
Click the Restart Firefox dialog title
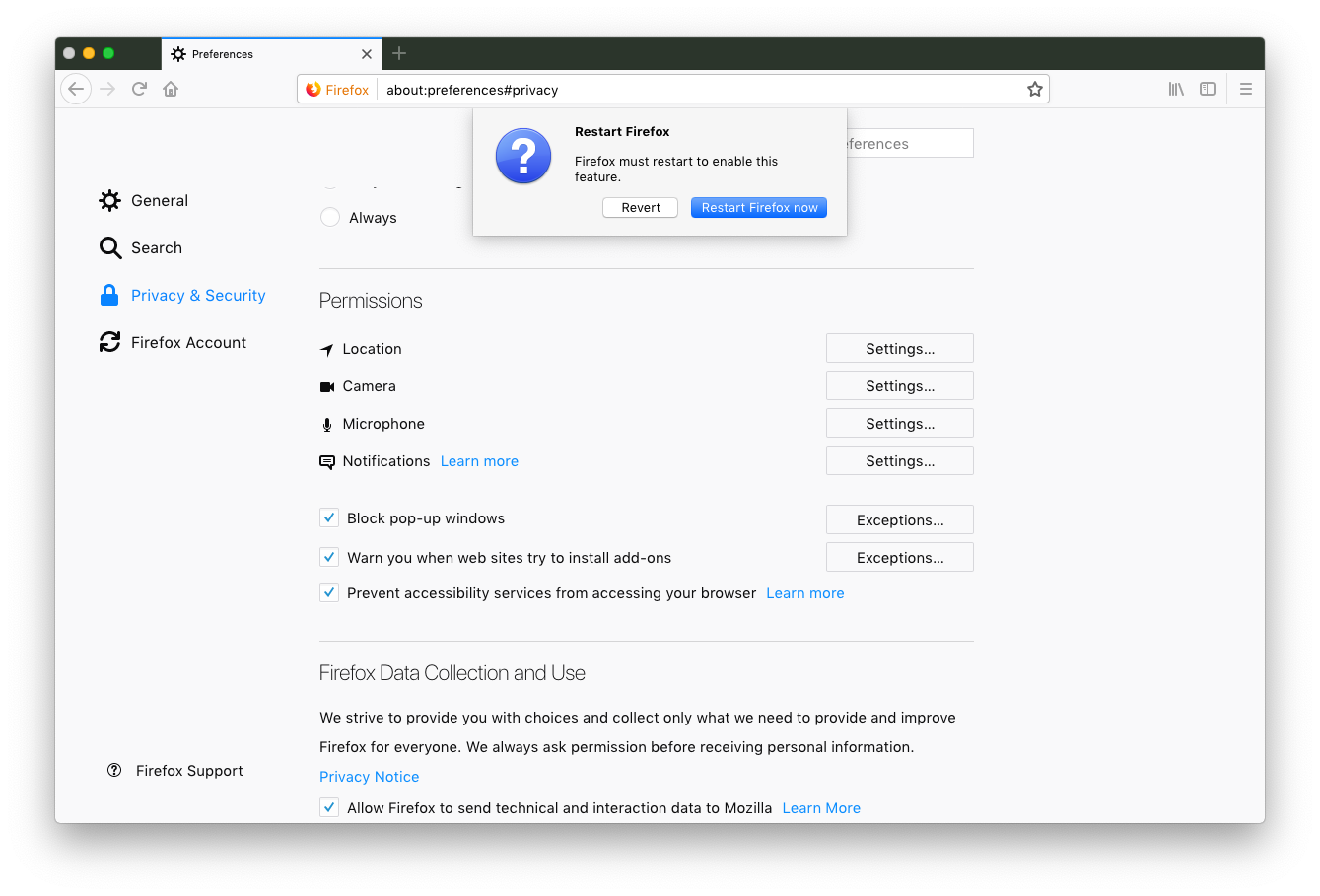coord(622,131)
